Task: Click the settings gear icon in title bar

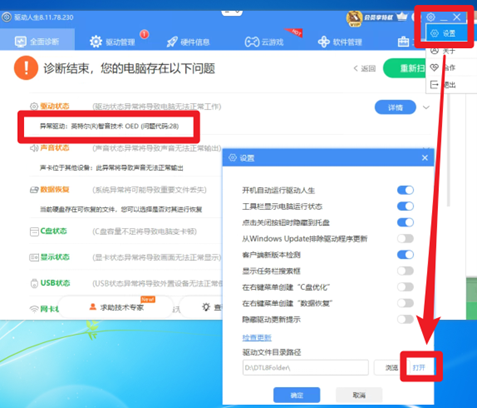Action: (x=431, y=17)
